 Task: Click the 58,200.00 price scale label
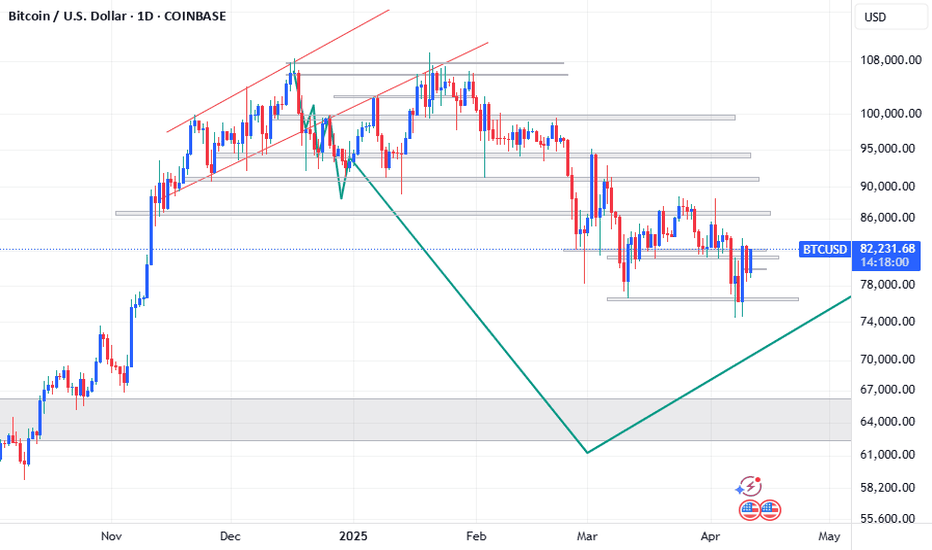point(887,488)
